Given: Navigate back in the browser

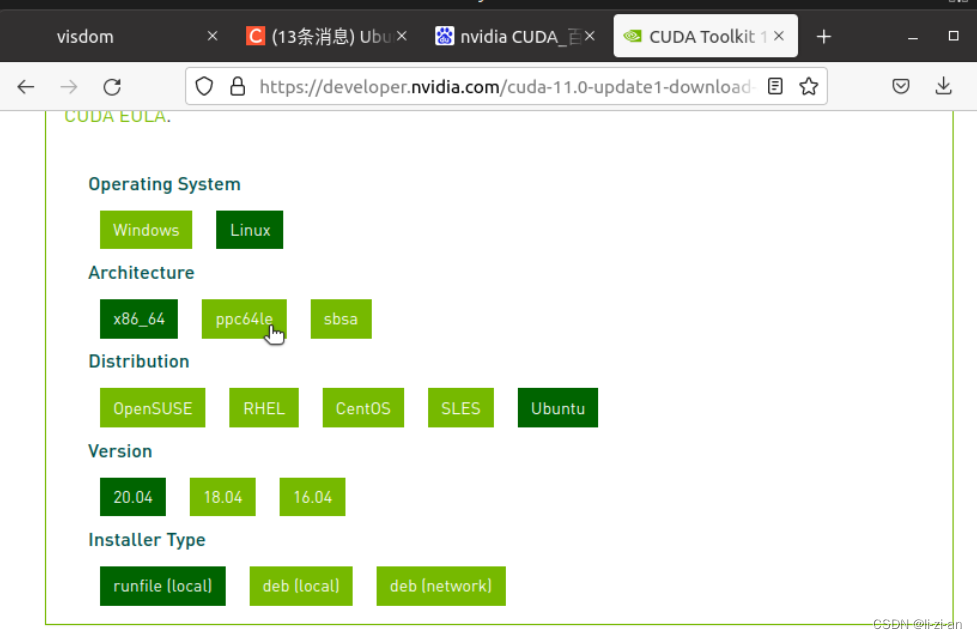Looking at the screenshot, I should tap(25, 86).
